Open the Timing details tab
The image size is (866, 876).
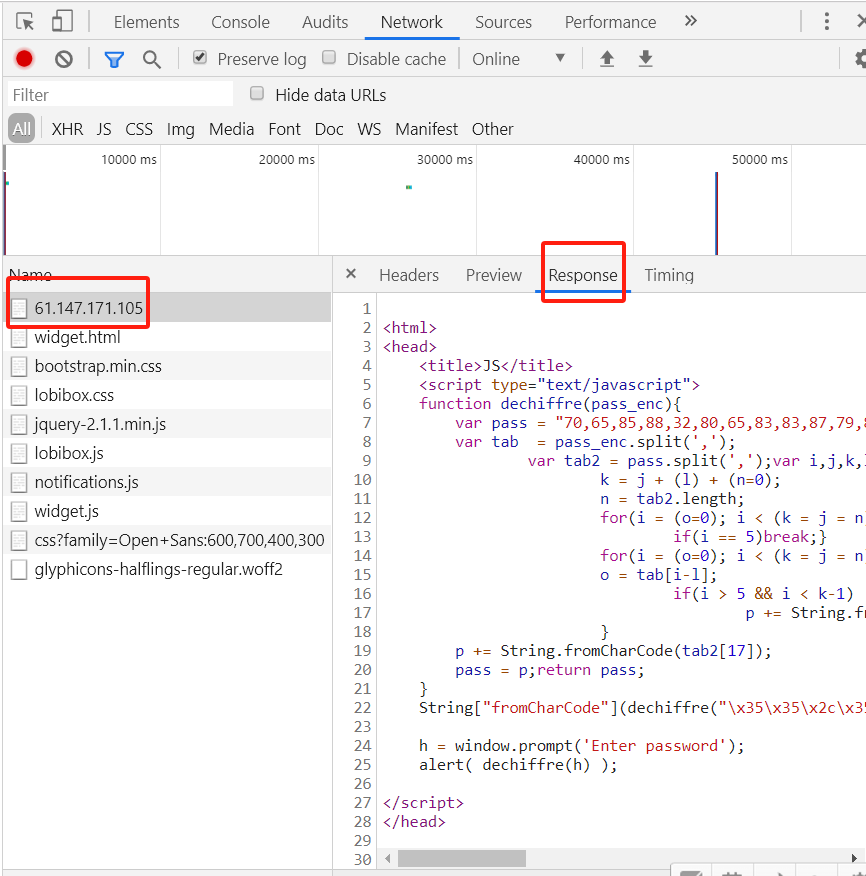[x=669, y=275]
